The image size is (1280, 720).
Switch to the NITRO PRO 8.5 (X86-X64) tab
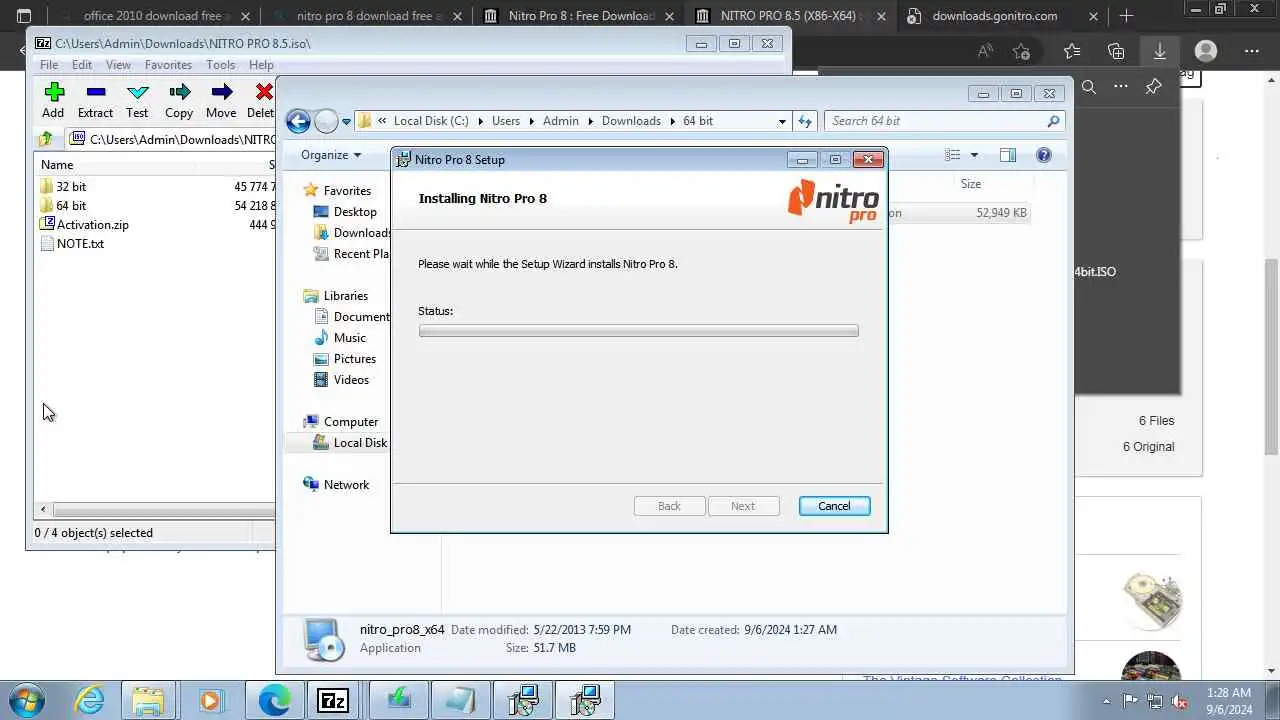[x=790, y=16]
